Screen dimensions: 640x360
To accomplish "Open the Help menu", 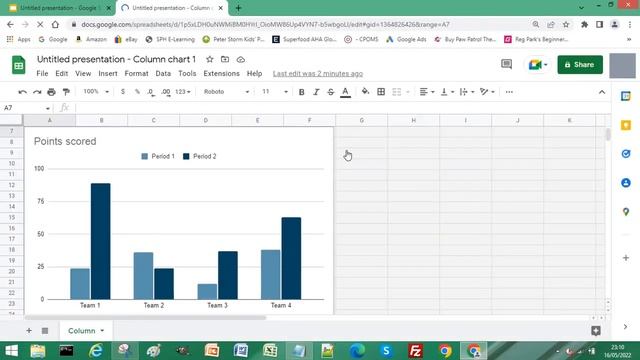I will (x=254, y=73).
